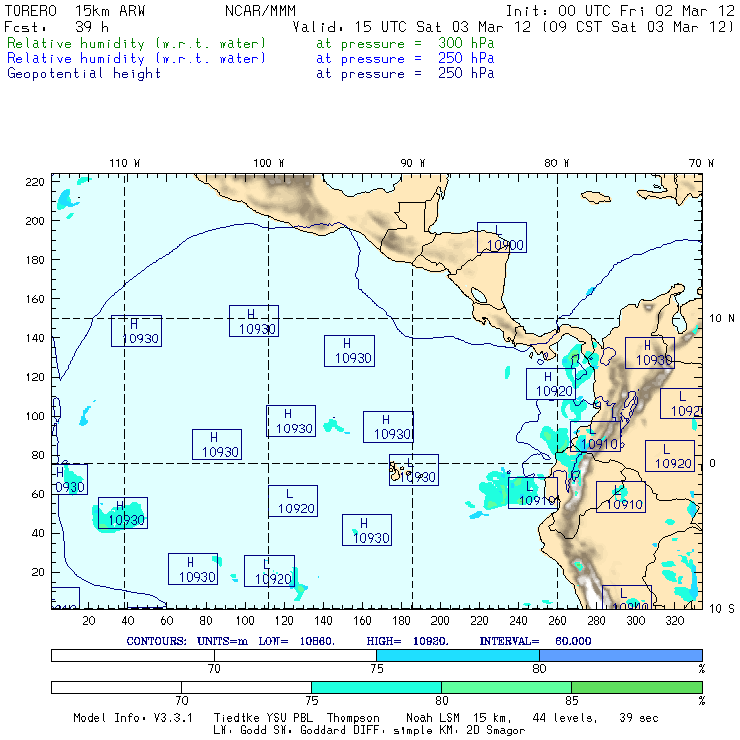Select the 'Noah LSM' label
740x740 pixels.
[433, 718]
